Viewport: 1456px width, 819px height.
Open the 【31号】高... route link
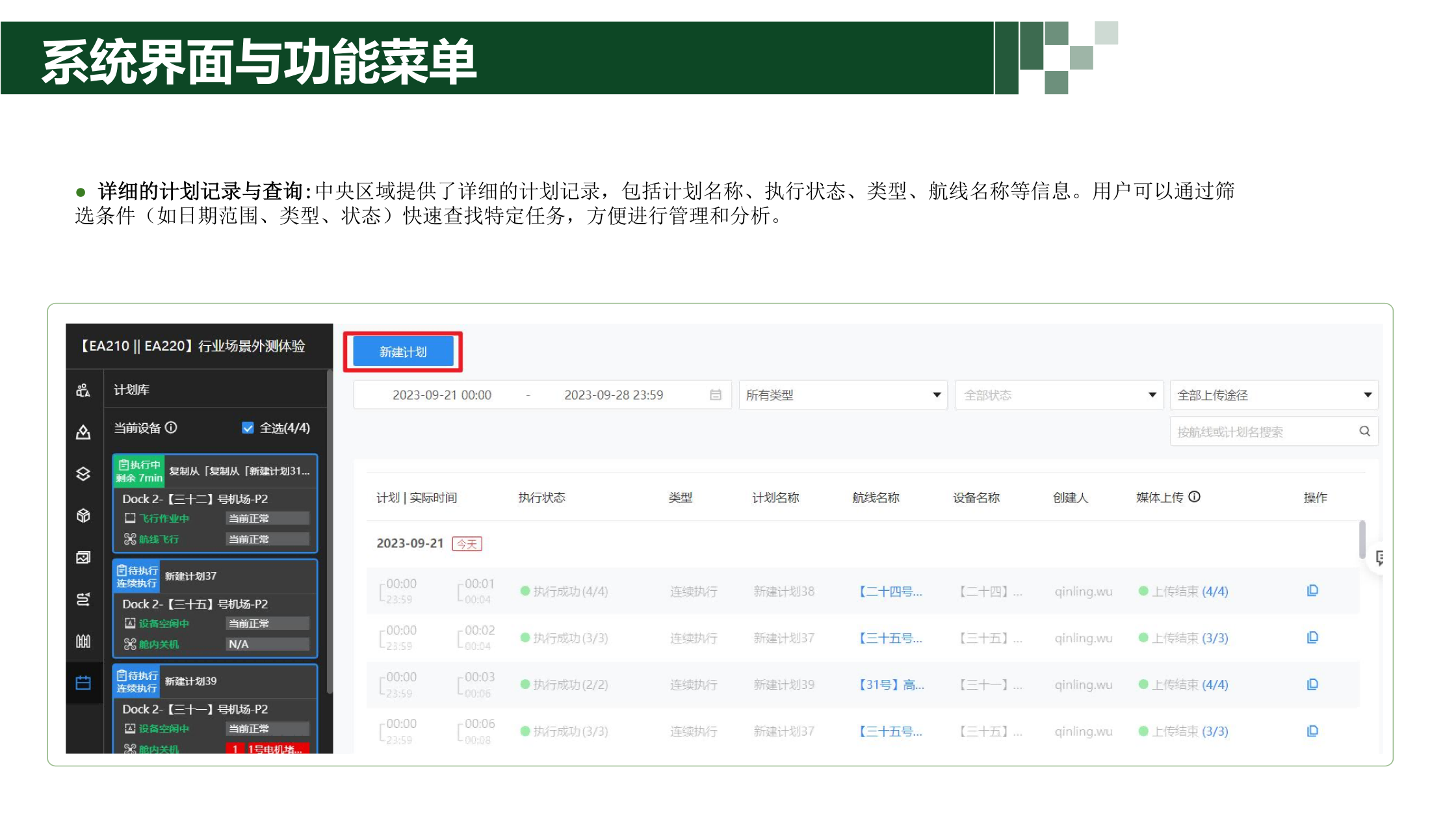tap(890, 684)
